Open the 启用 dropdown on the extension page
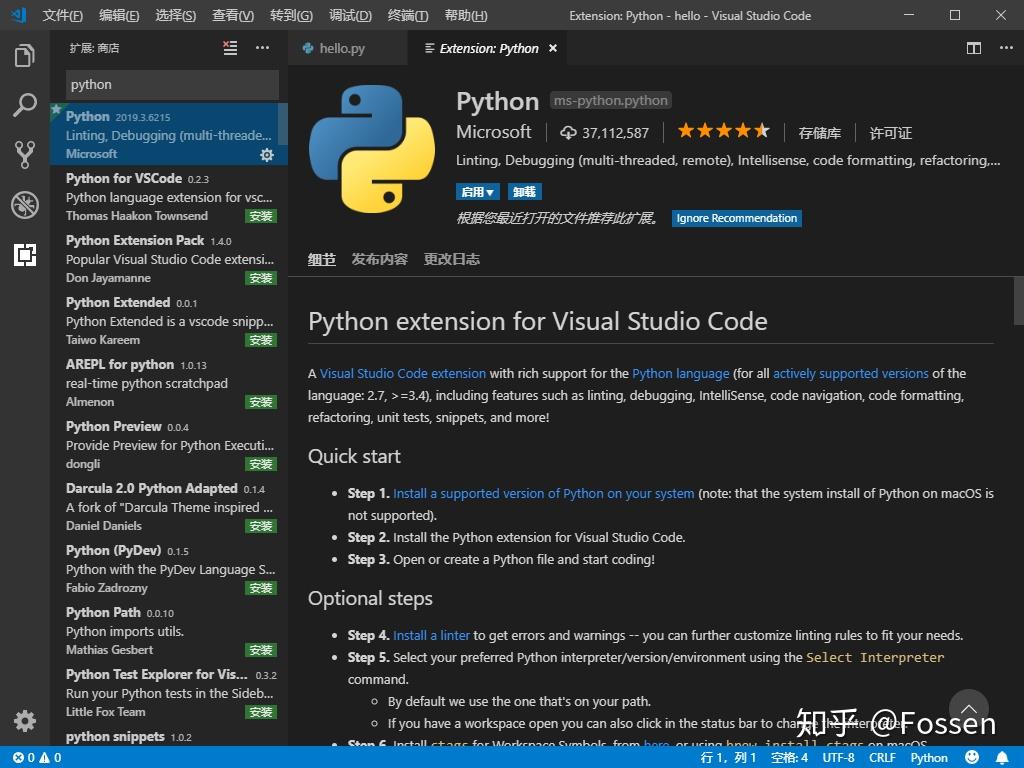Viewport: 1024px width, 768px height. (x=477, y=191)
